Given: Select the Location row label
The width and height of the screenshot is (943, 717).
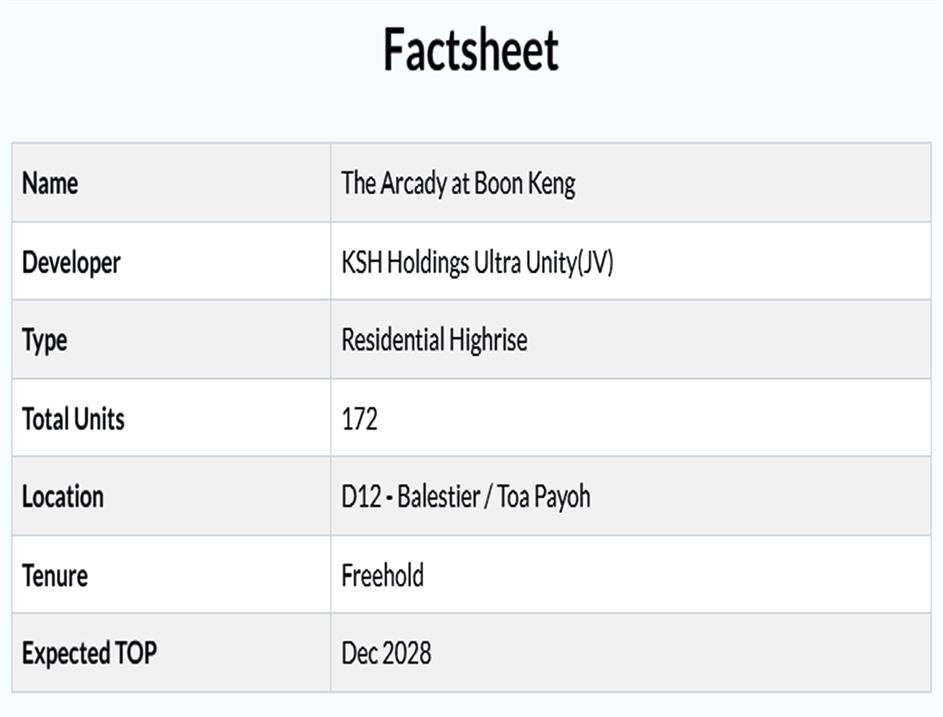Looking at the screenshot, I should coord(63,497).
